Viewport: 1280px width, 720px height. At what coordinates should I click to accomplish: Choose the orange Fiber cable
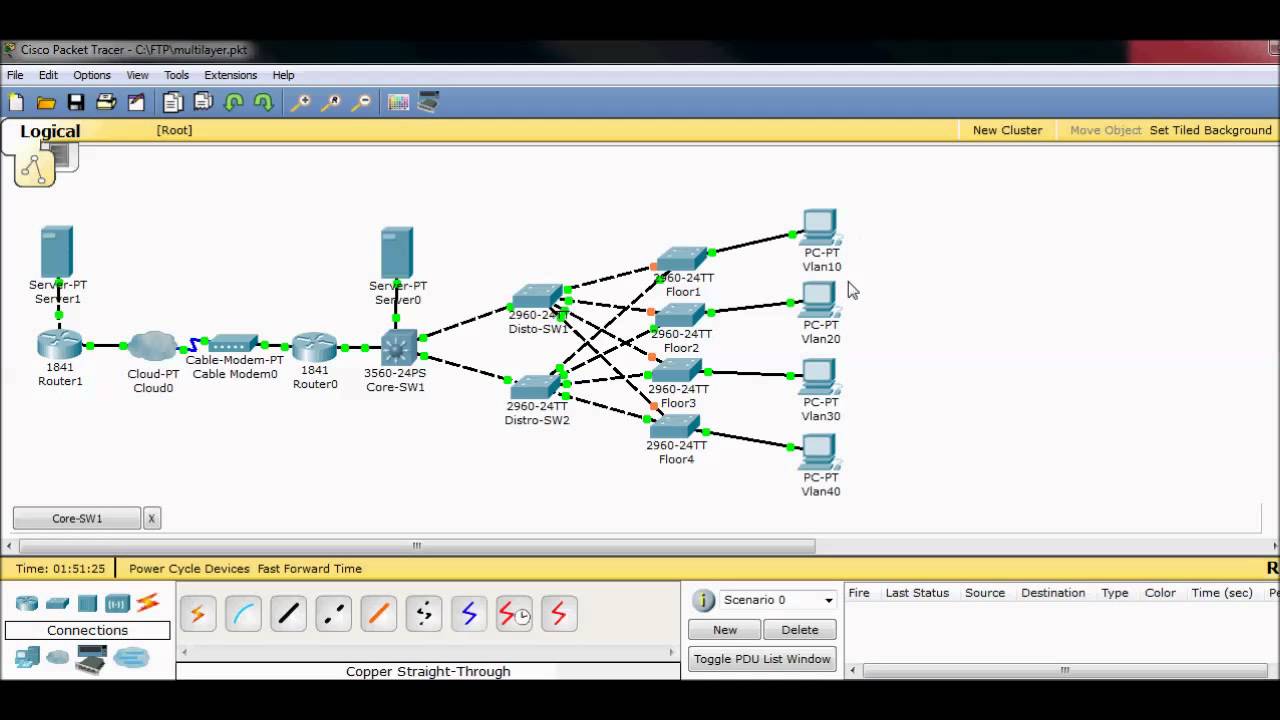pyautogui.click(x=378, y=613)
